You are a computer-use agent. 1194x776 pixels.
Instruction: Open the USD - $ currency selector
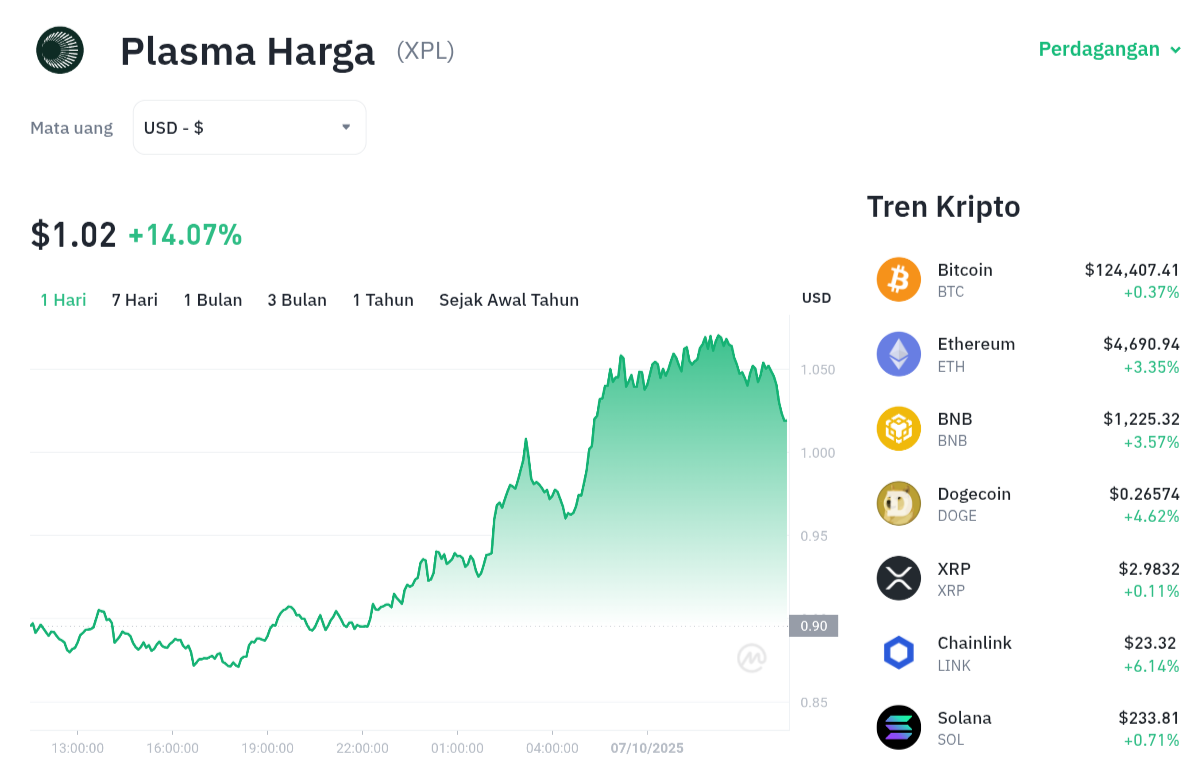point(249,128)
